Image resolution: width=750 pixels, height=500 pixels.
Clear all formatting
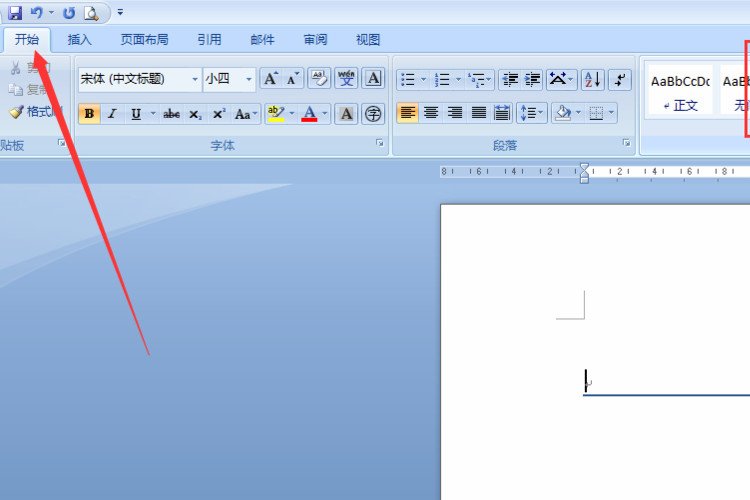[319, 78]
